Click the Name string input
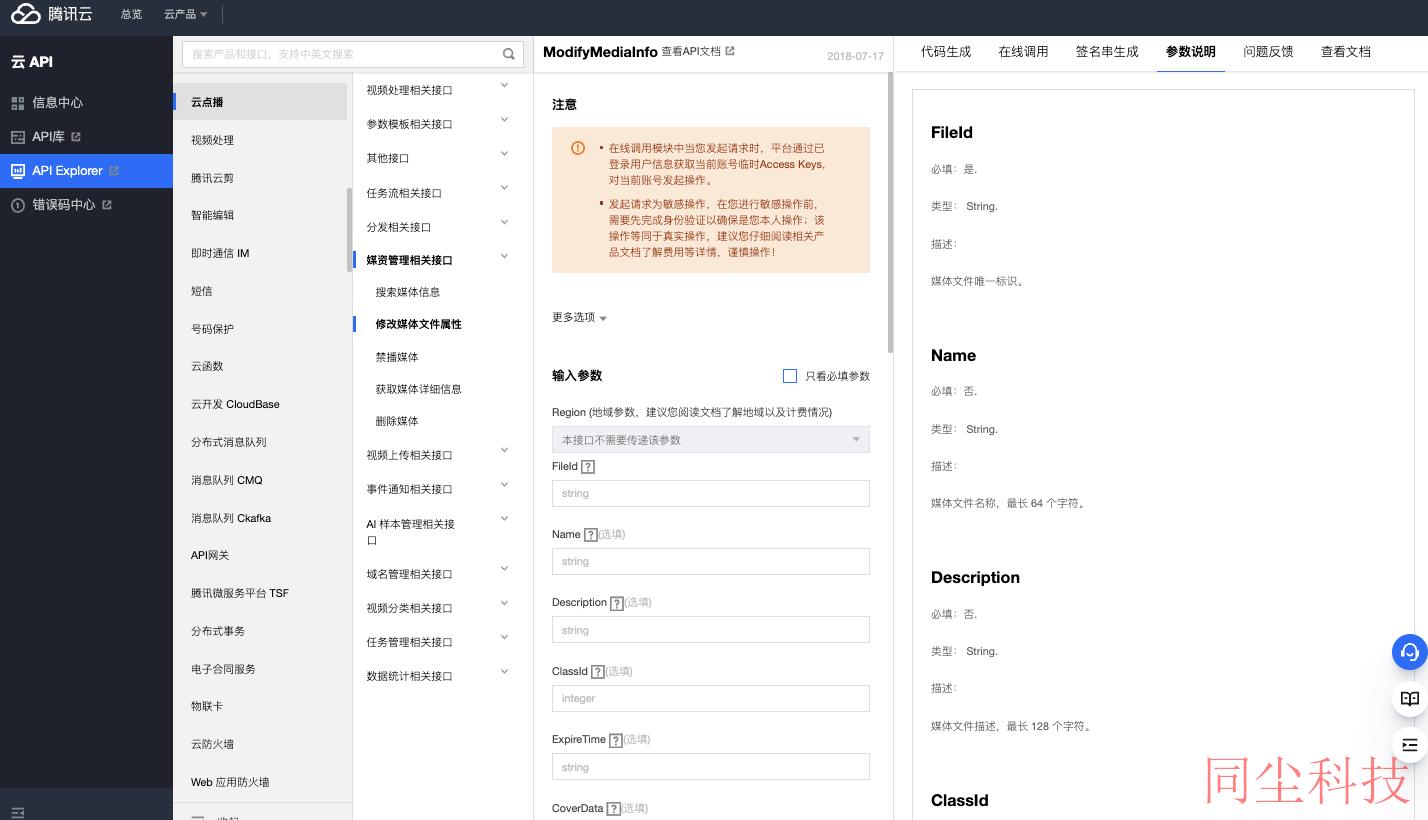 click(711, 561)
